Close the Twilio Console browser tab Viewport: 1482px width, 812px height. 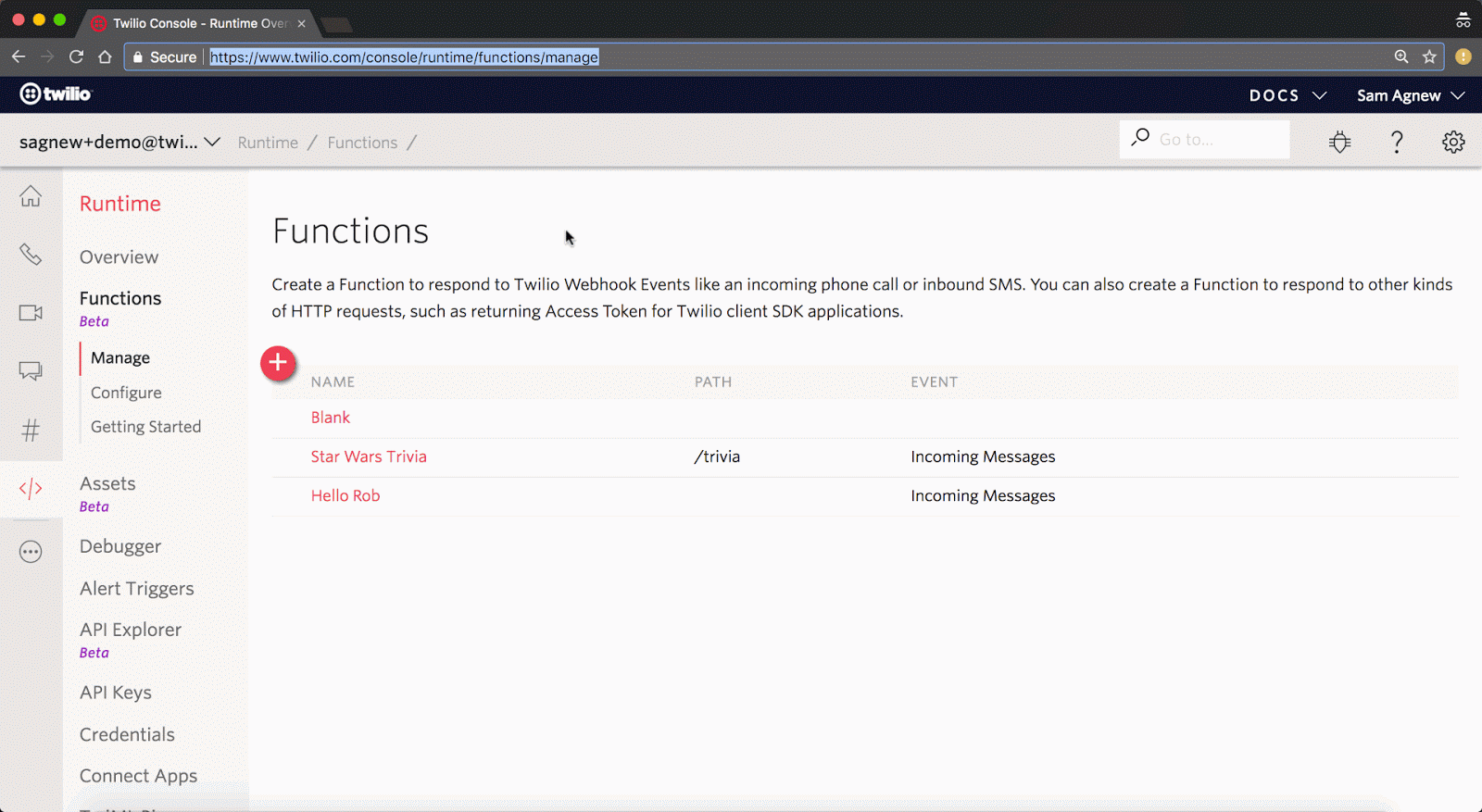click(x=301, y=23)
